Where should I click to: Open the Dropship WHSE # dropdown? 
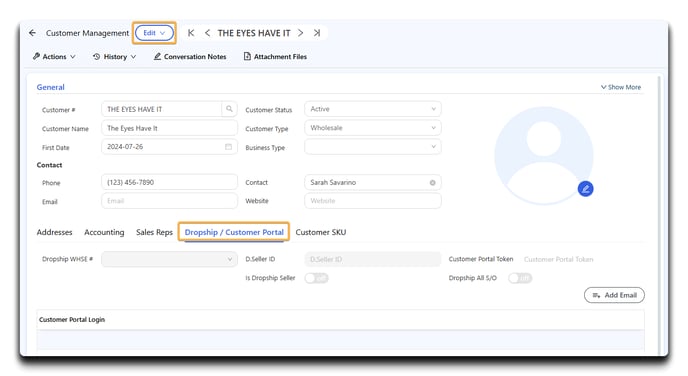(x=169, y=259)
